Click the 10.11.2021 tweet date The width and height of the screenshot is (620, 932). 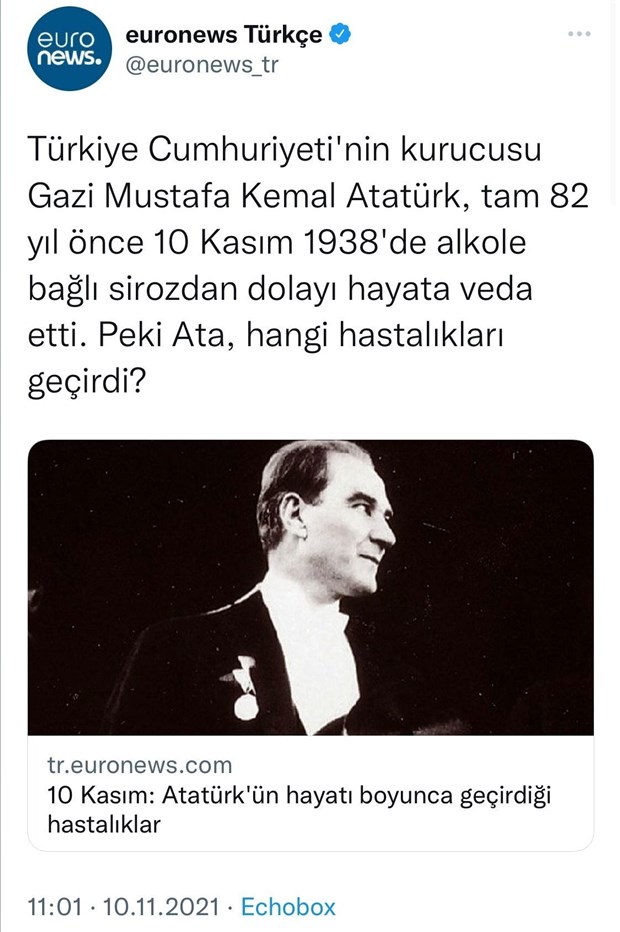pyautogui.click(x=160, y=907)
